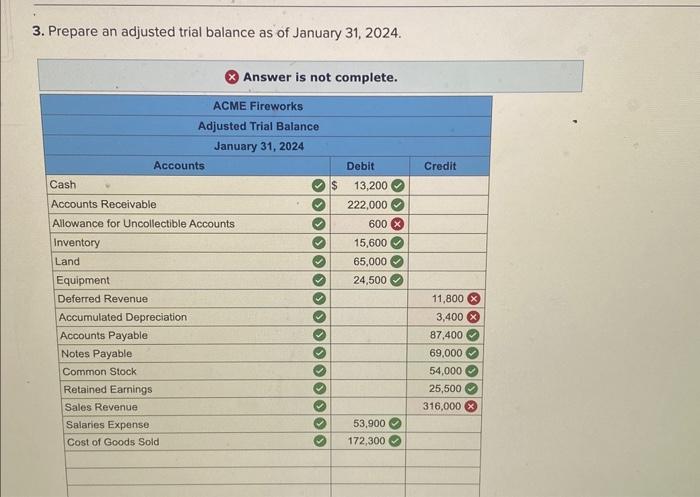Click the green check next to Land account name
This screenshot has width=700, height=497.
318,261
